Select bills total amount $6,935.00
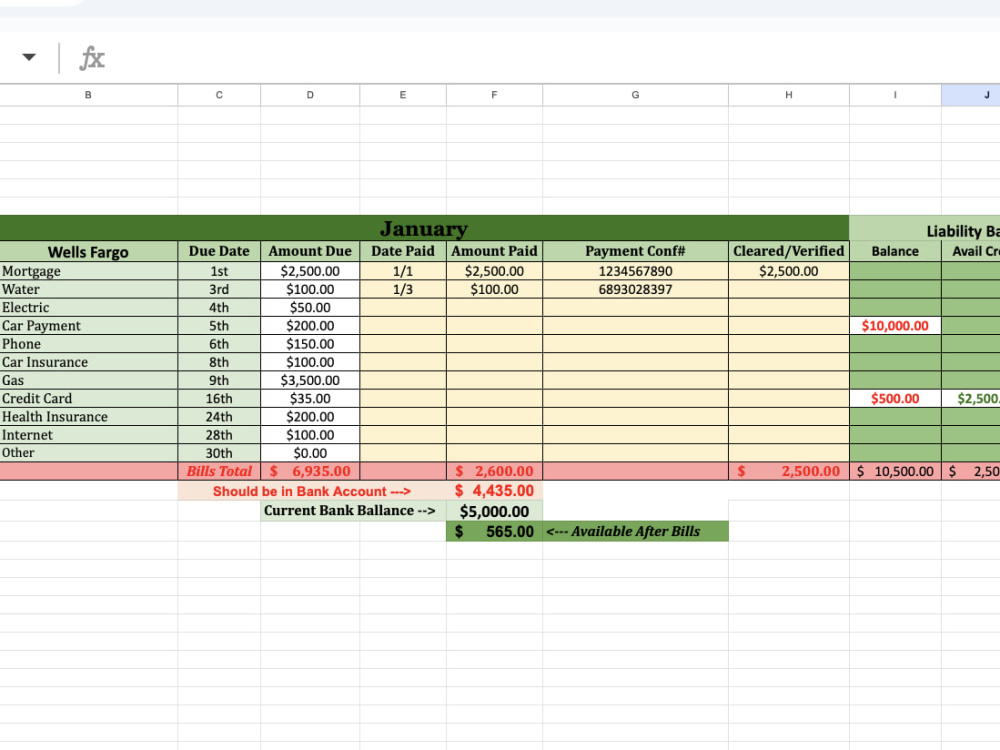Image resolution: width=1000 pixels, height=750 pixels. coord(310,471)
